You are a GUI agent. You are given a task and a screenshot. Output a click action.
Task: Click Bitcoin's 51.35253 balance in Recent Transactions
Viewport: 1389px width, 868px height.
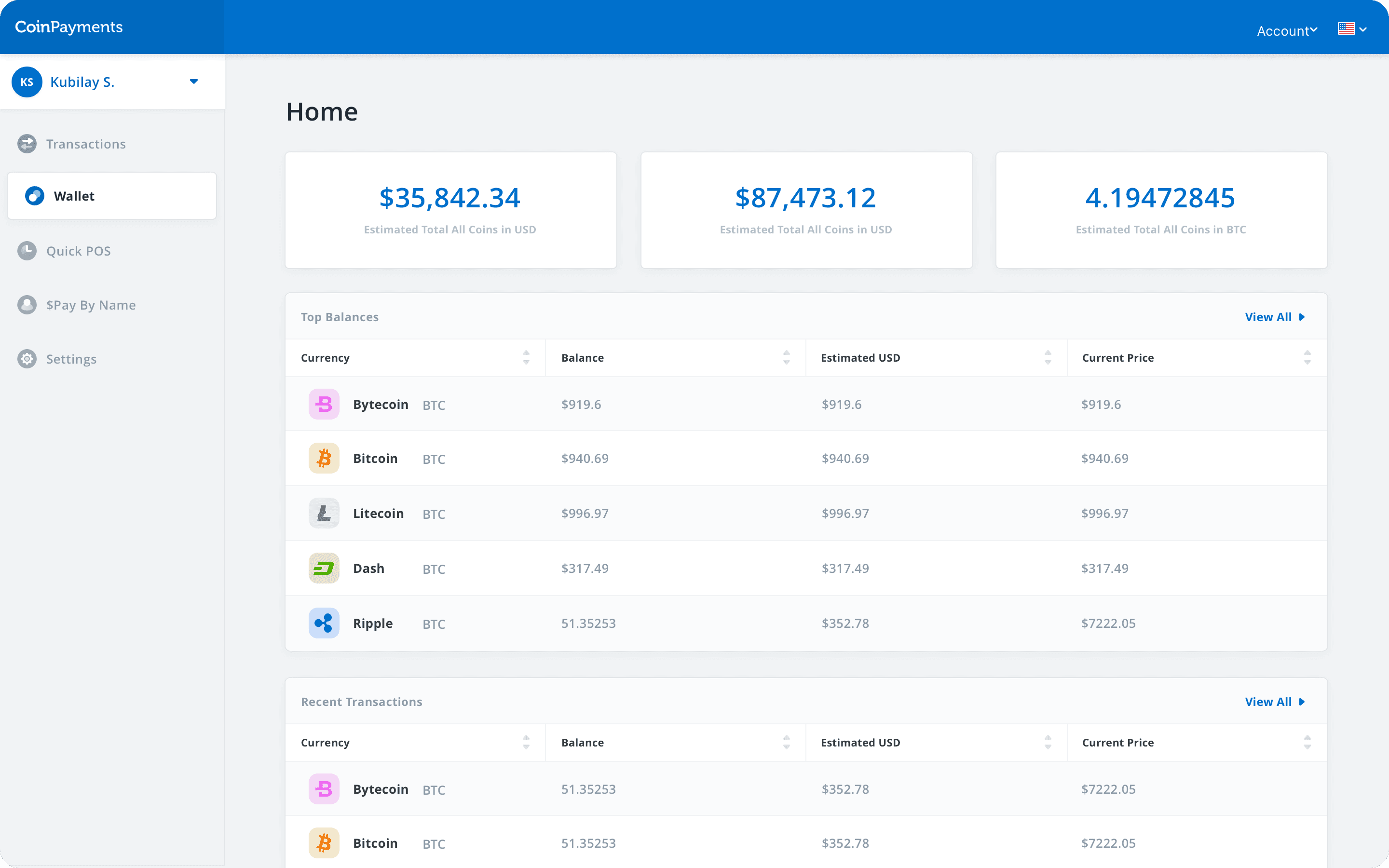[x=588, y=843]
